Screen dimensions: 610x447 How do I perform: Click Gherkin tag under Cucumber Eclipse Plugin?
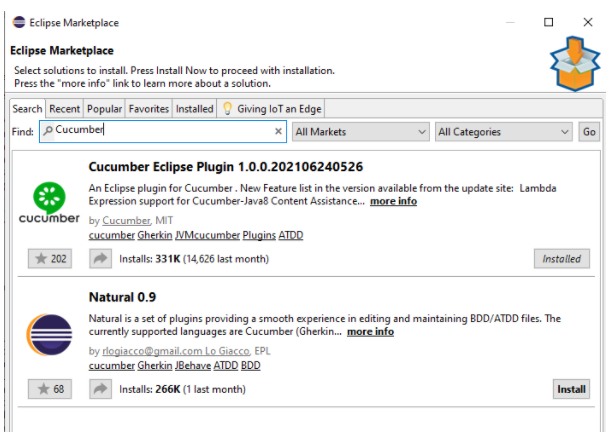tap(155, 235)
